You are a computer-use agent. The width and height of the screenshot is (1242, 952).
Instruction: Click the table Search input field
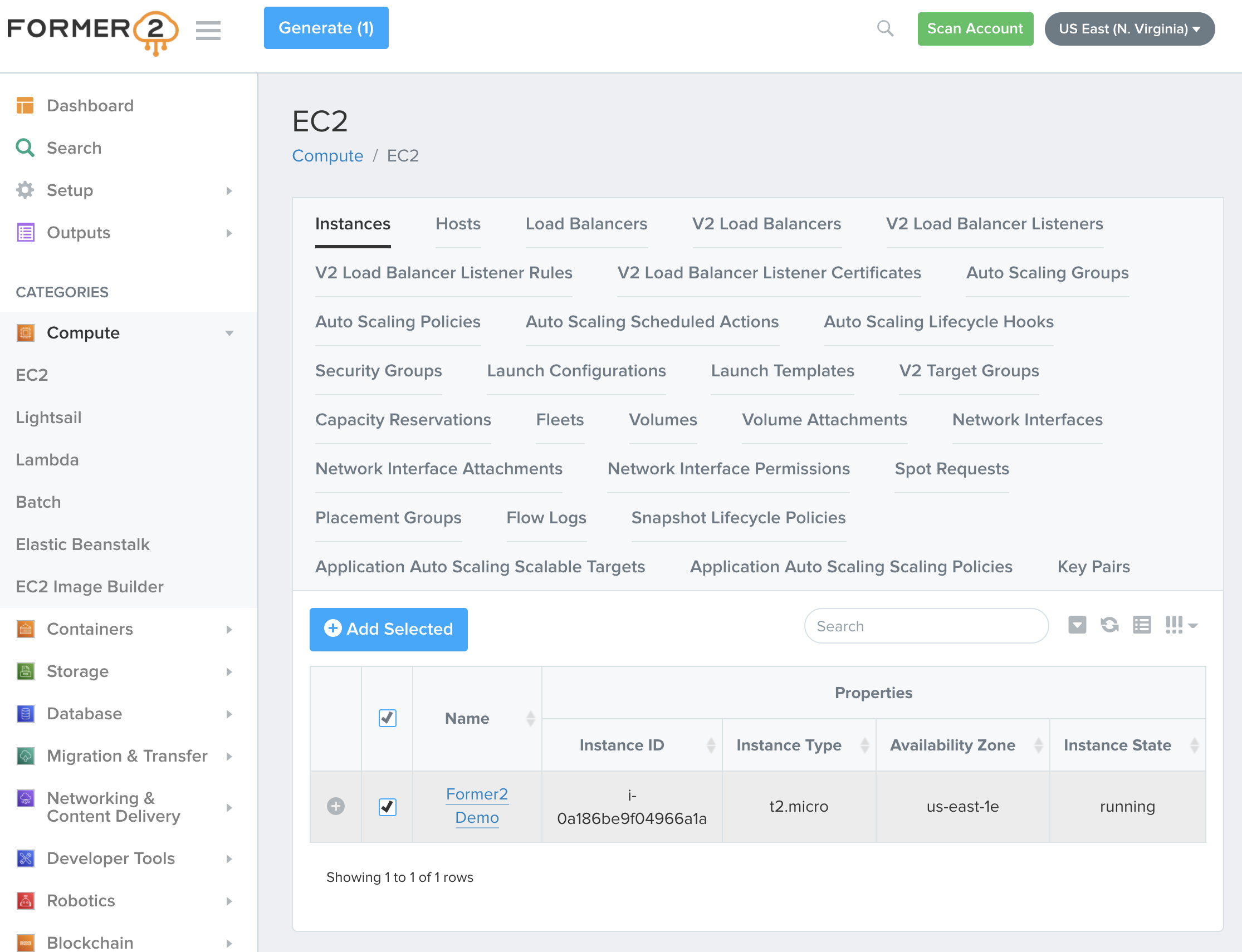(926, 626)
